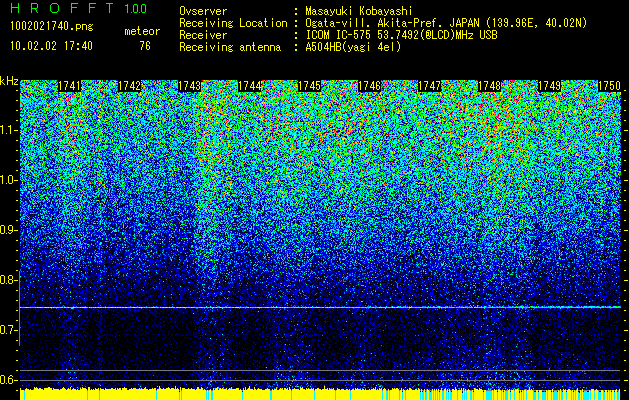Click the 1750 time marker

609,86
